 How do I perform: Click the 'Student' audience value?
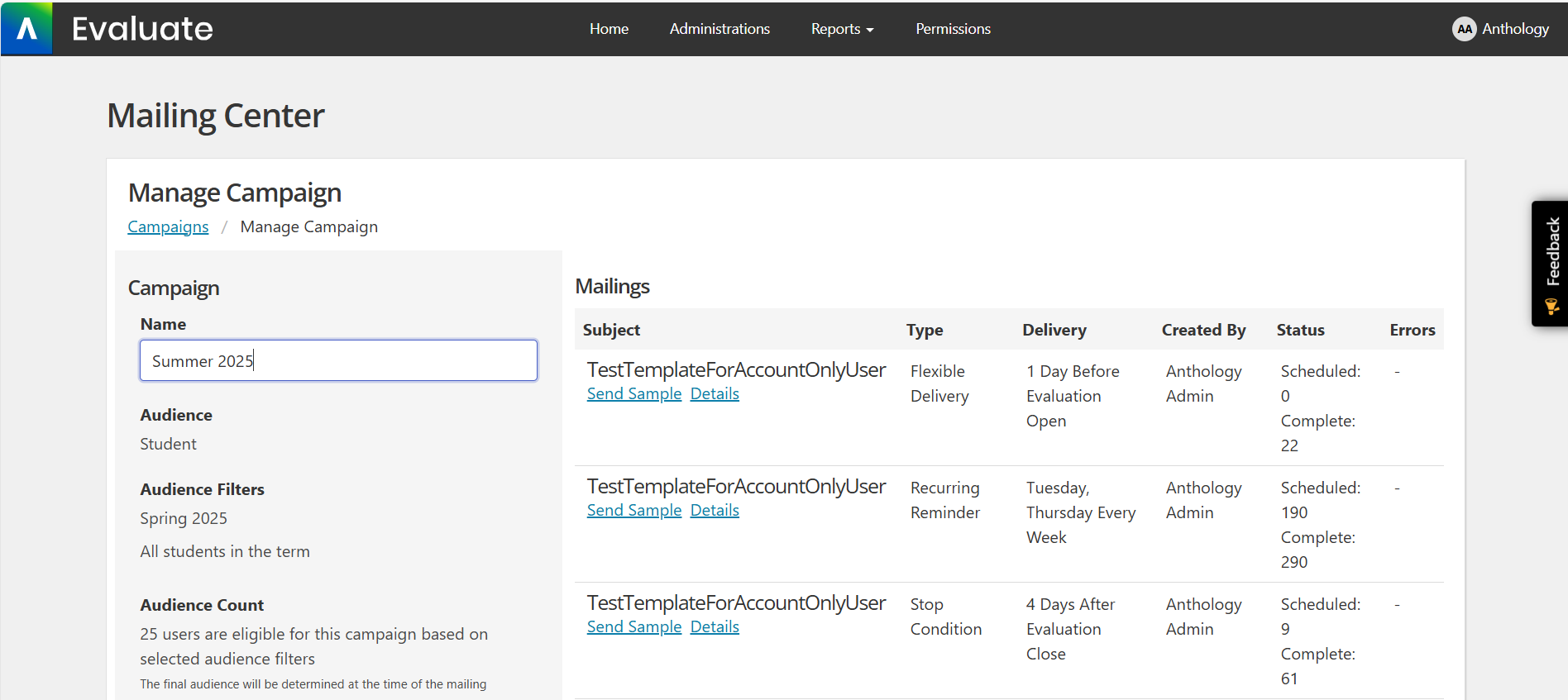[168, 444]
